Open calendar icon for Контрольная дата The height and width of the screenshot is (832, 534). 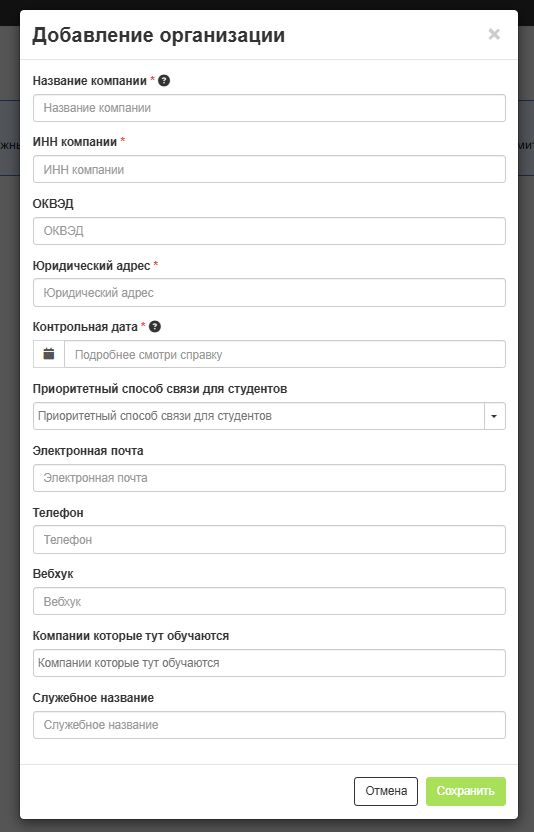pyautogui.click(x=49, y=354)
